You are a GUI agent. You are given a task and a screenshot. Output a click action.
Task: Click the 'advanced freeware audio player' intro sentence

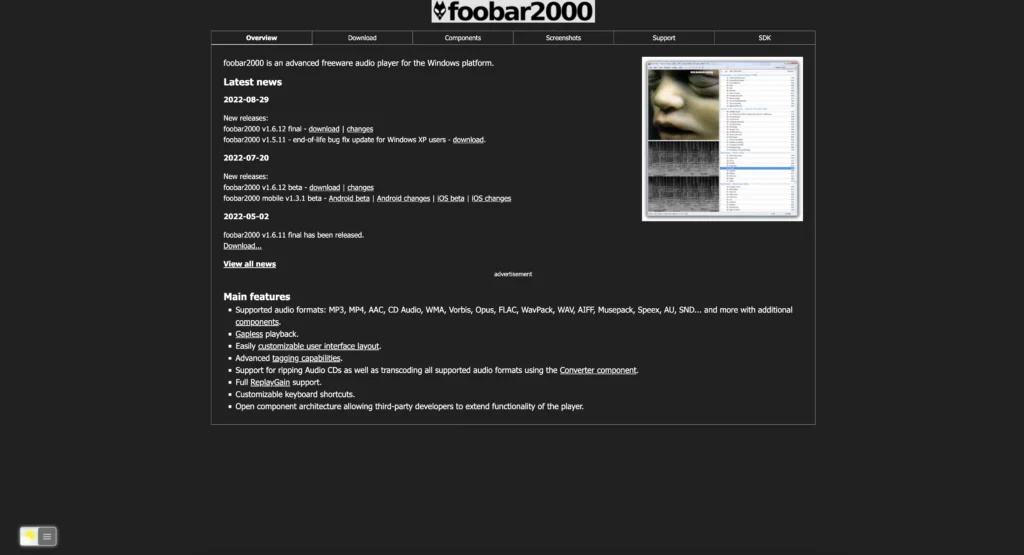click(359, 63)
